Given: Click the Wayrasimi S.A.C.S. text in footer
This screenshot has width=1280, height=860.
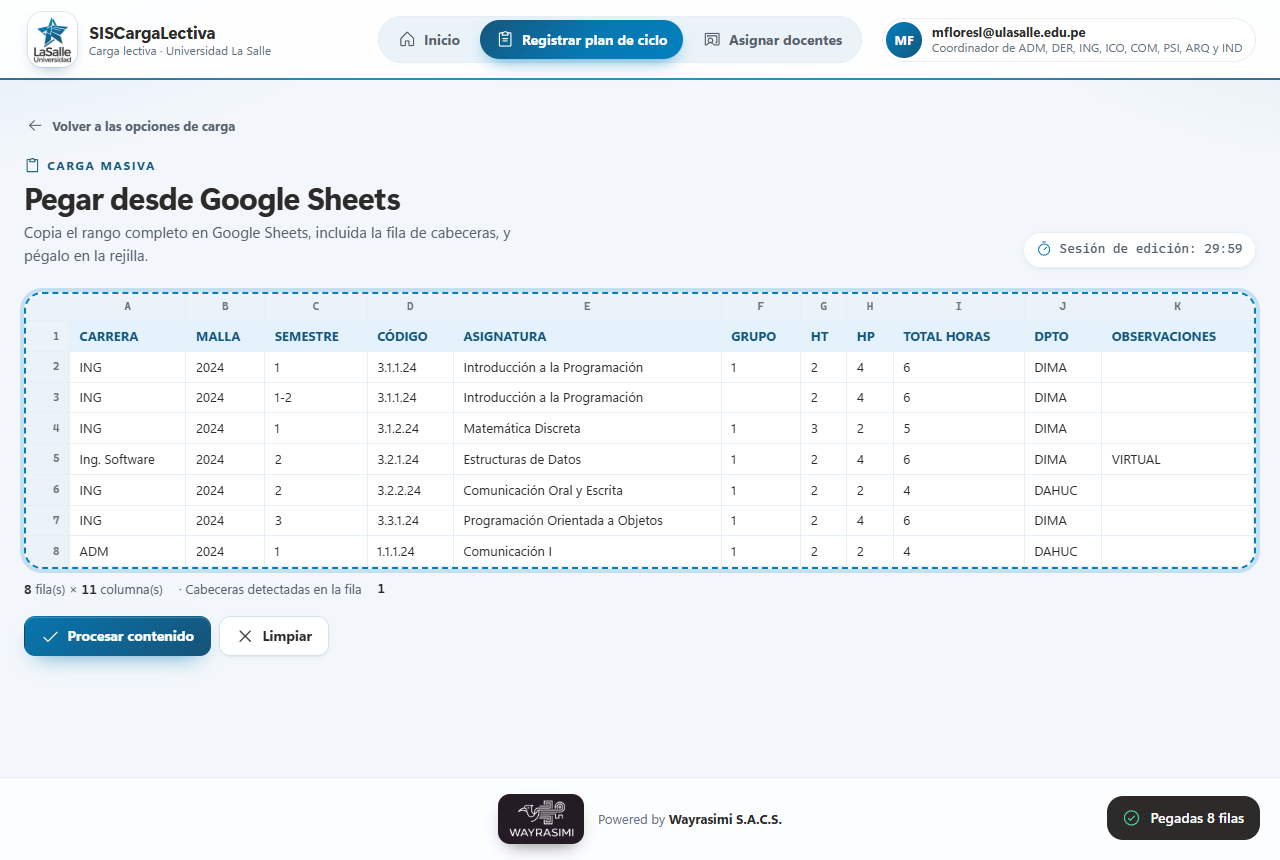Looking at the screenshot, I should tap(725, 819).
